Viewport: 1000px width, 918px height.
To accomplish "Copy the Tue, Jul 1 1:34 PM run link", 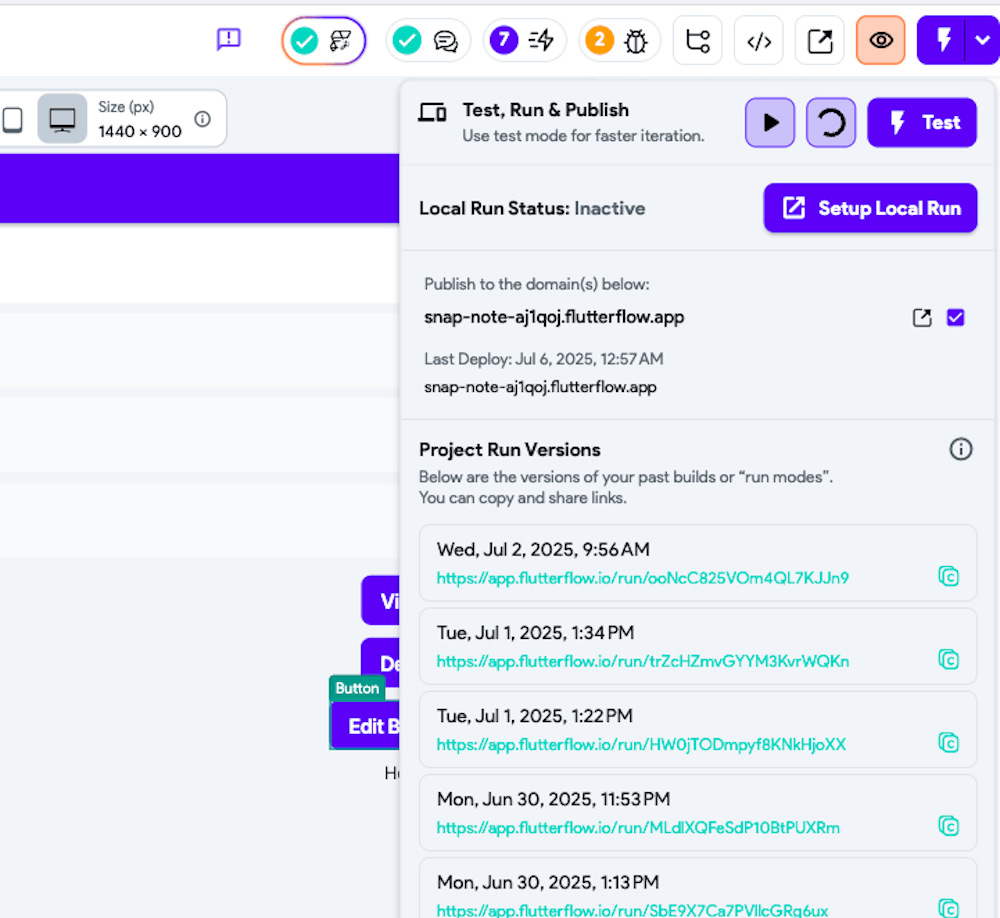I will pos(948,659).
